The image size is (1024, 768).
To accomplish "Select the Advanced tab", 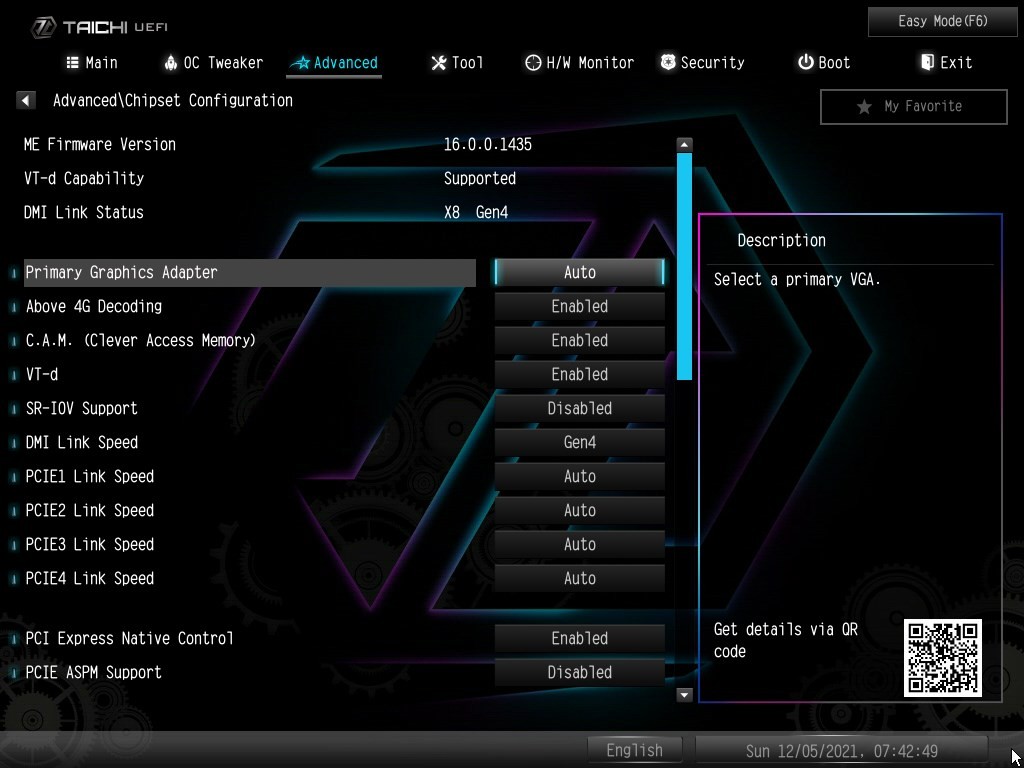I will click(x=334, y=63).
